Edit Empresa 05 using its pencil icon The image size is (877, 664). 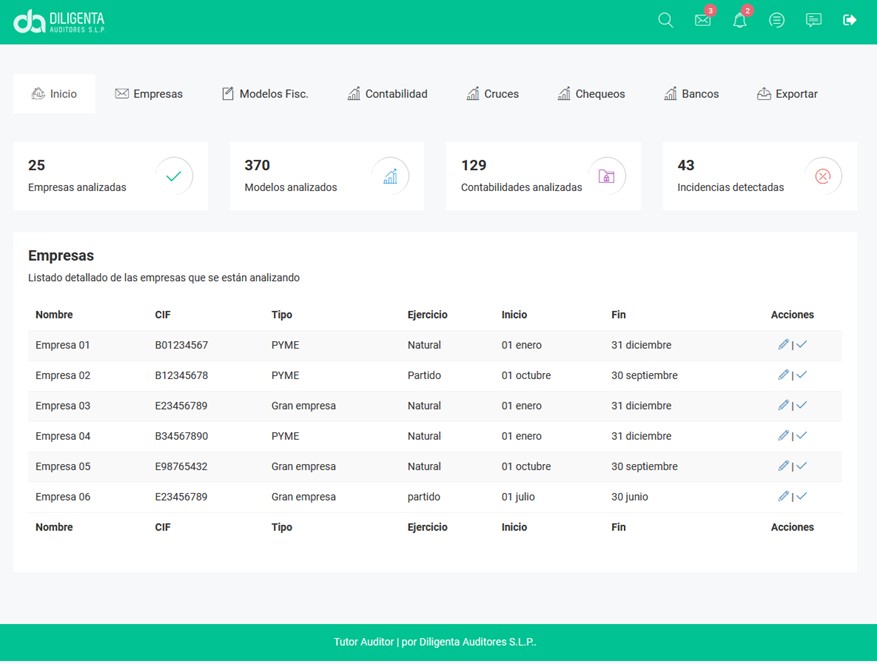tap(783, 466)
